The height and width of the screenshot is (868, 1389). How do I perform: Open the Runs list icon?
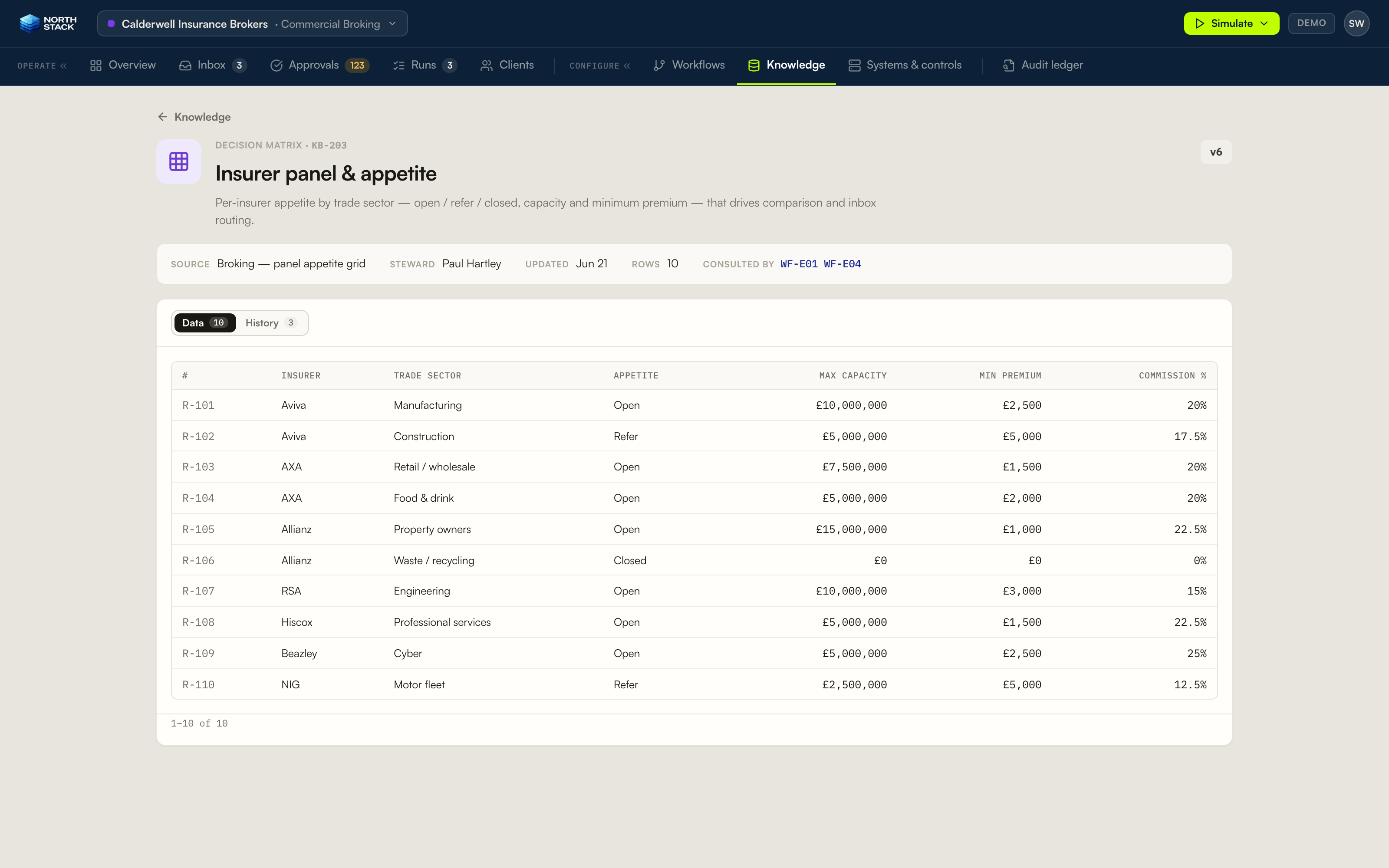coord(398,66)
